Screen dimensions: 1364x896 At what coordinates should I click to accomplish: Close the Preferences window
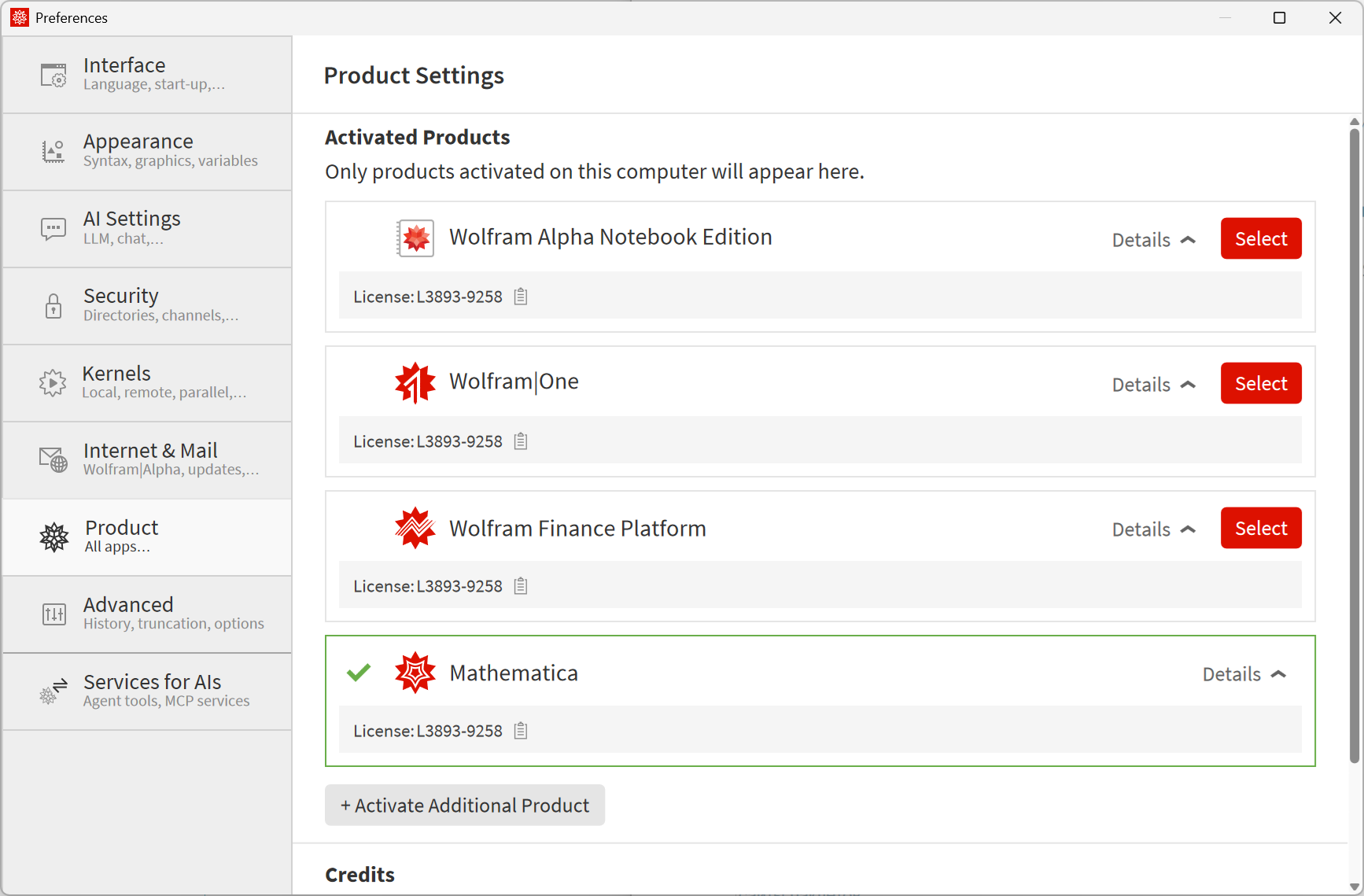point(1335,17)
